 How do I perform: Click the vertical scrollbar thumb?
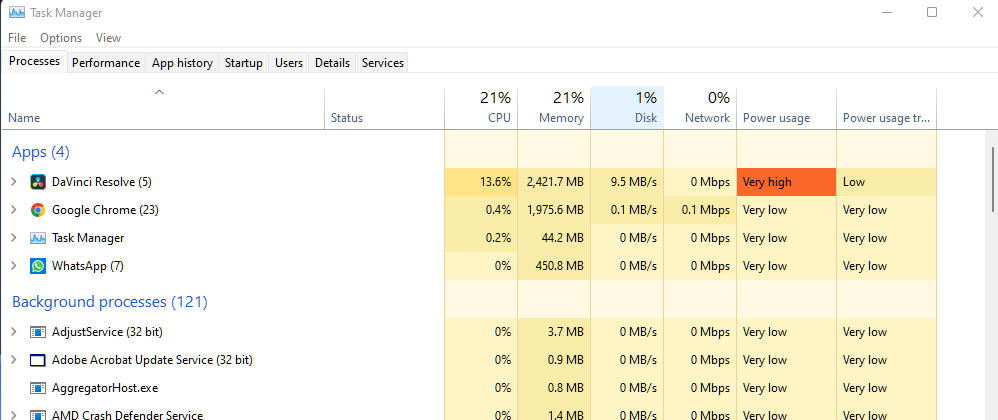[x=994, y=178]
